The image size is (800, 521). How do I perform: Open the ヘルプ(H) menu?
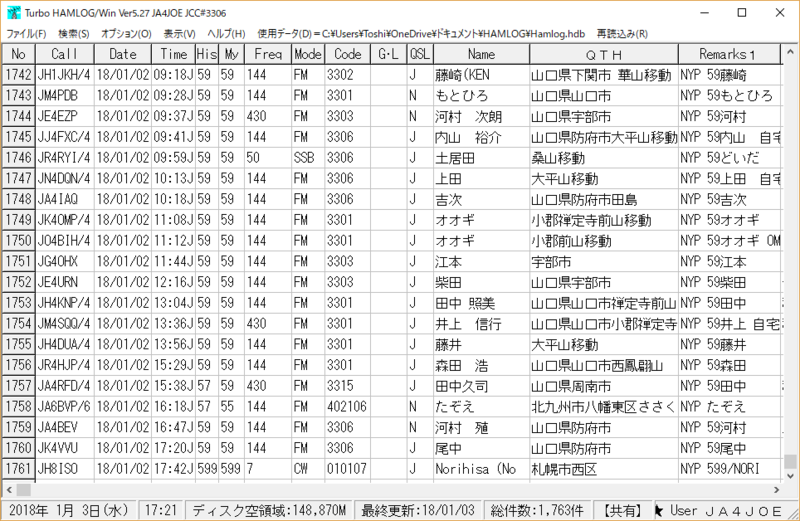click(226, 34)
